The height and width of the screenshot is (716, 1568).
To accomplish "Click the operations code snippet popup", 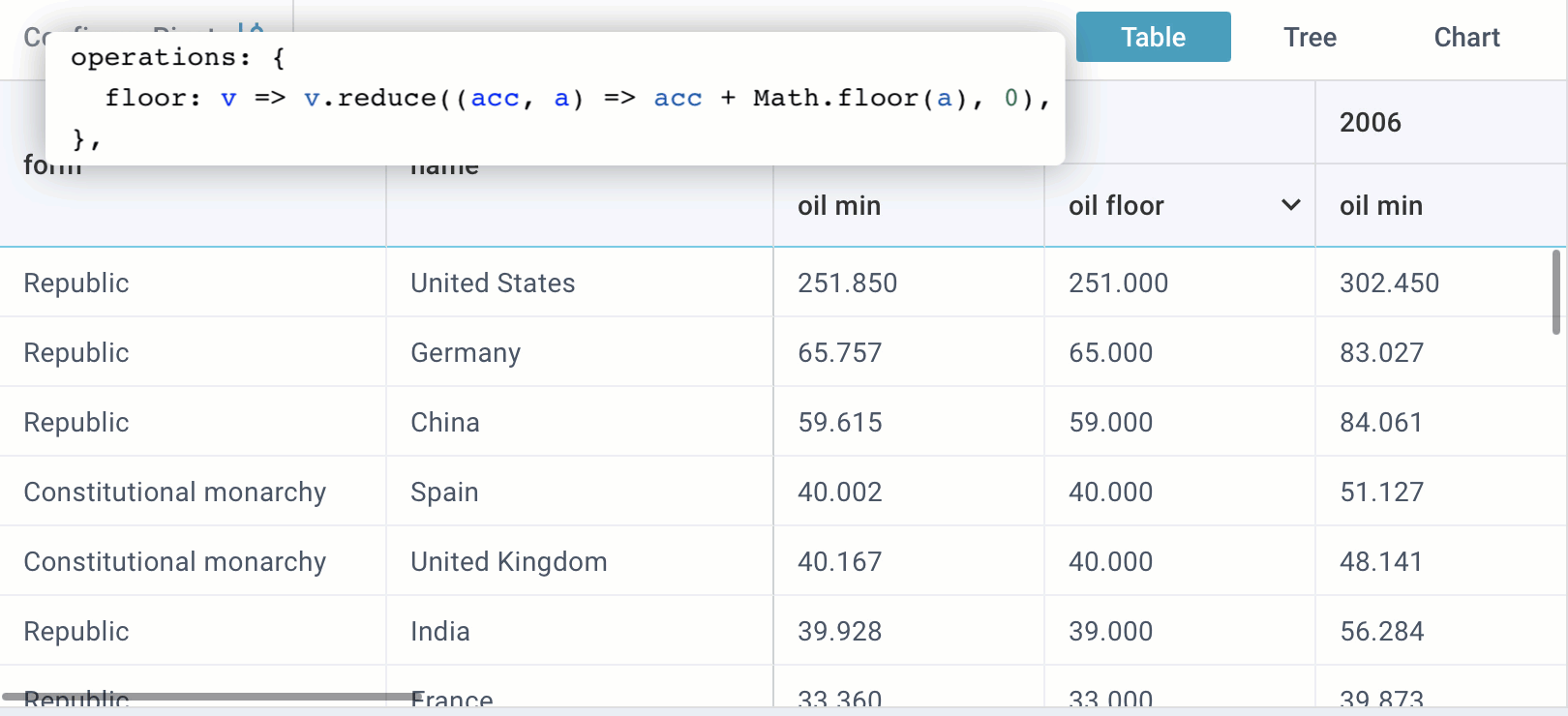I will [555, 99].
